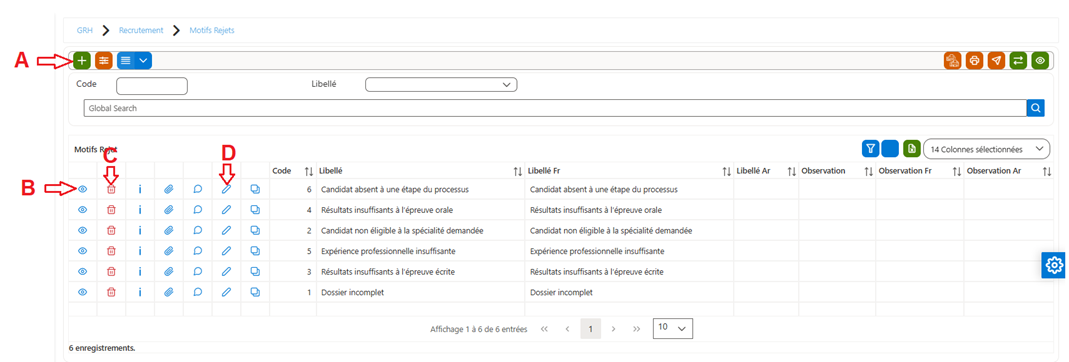Open the Libellé dropdown
The image size is (1069, 362).
coord(441,85)
